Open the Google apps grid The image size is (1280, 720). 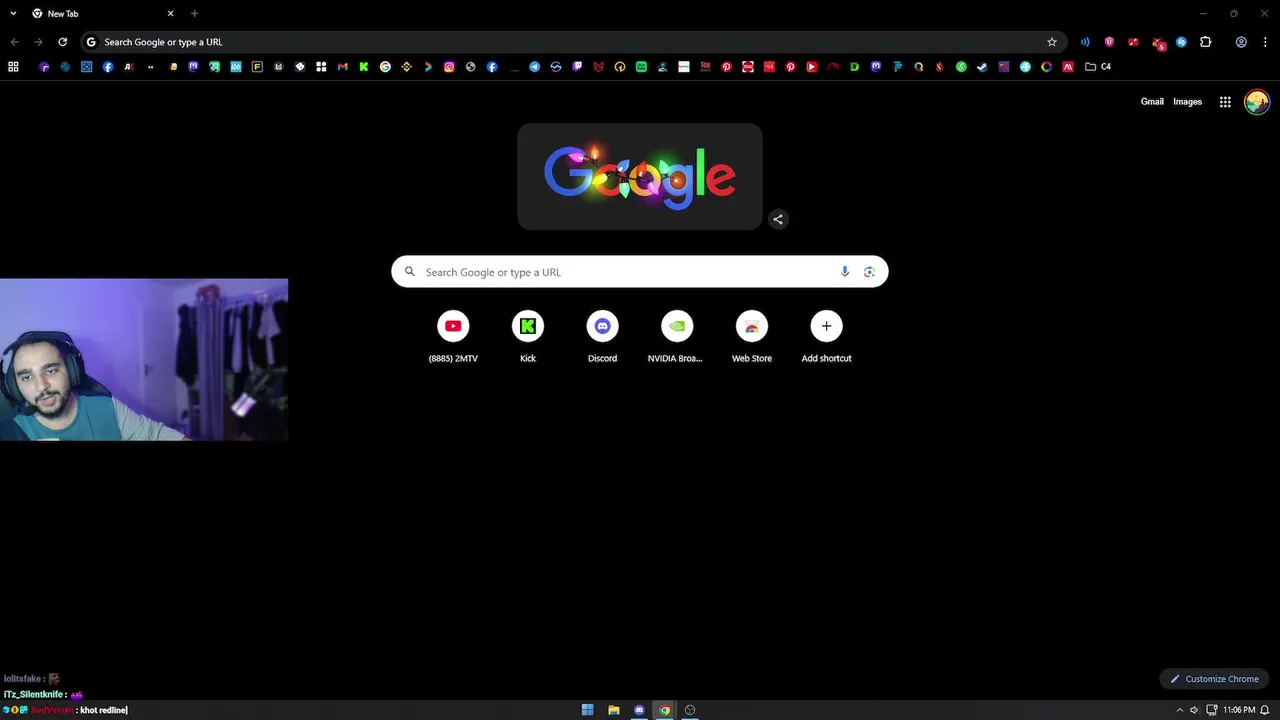coord(1225,102)
